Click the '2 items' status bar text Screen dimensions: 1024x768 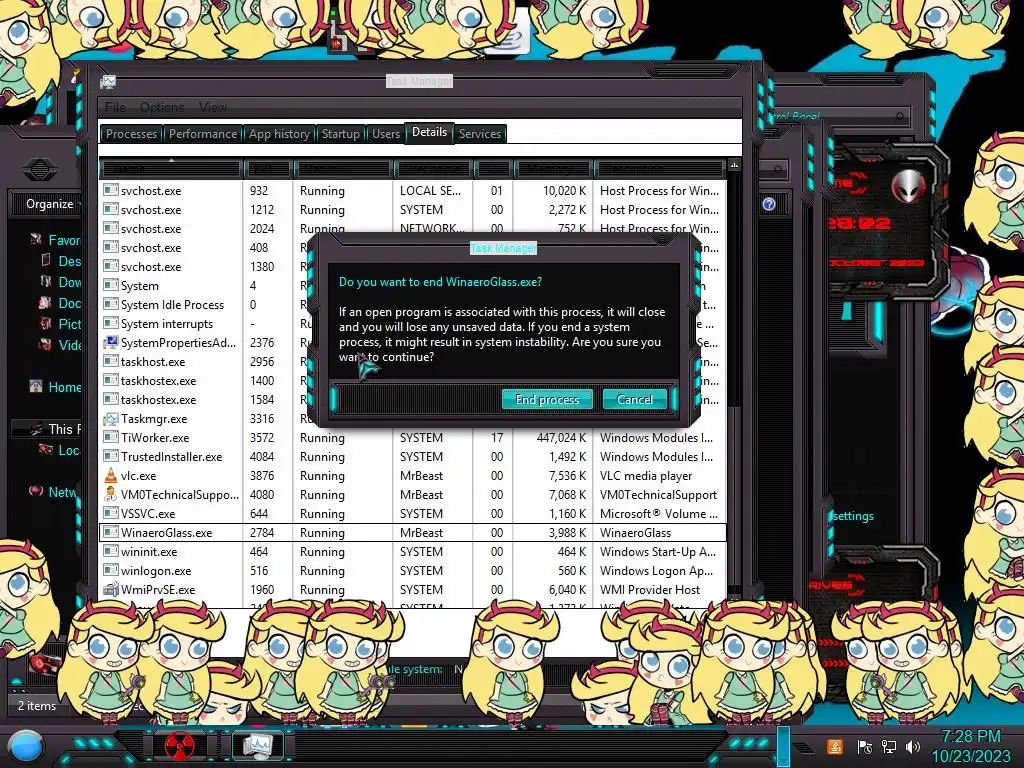pos(37,705)
